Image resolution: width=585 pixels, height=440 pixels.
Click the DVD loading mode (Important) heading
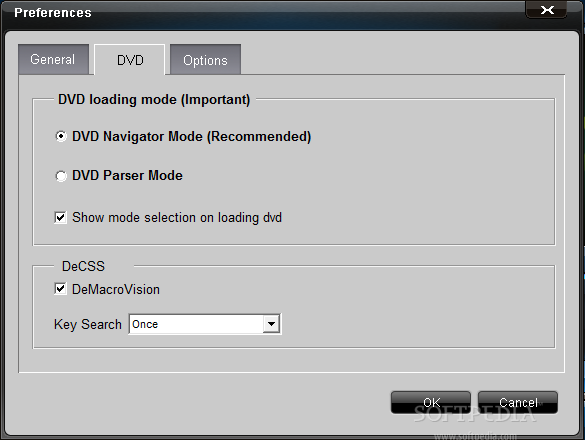[154, 100]
